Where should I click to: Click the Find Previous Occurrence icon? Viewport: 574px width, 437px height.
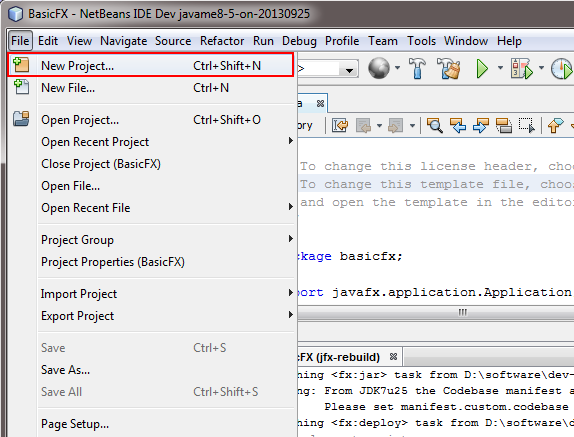click(x=458, y=126)
